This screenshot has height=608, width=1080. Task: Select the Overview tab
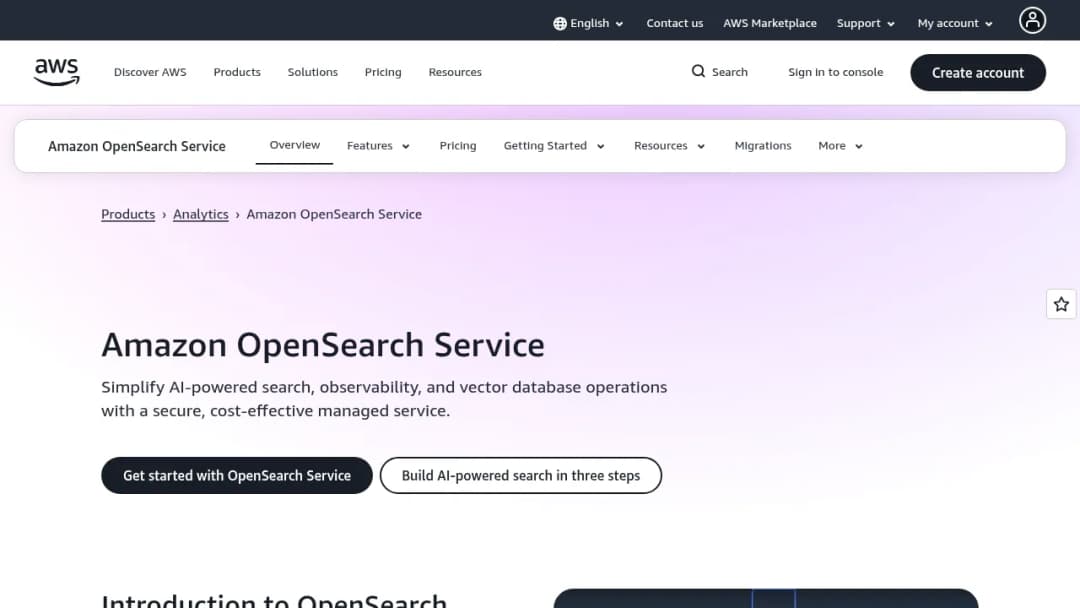coord(295,145)
